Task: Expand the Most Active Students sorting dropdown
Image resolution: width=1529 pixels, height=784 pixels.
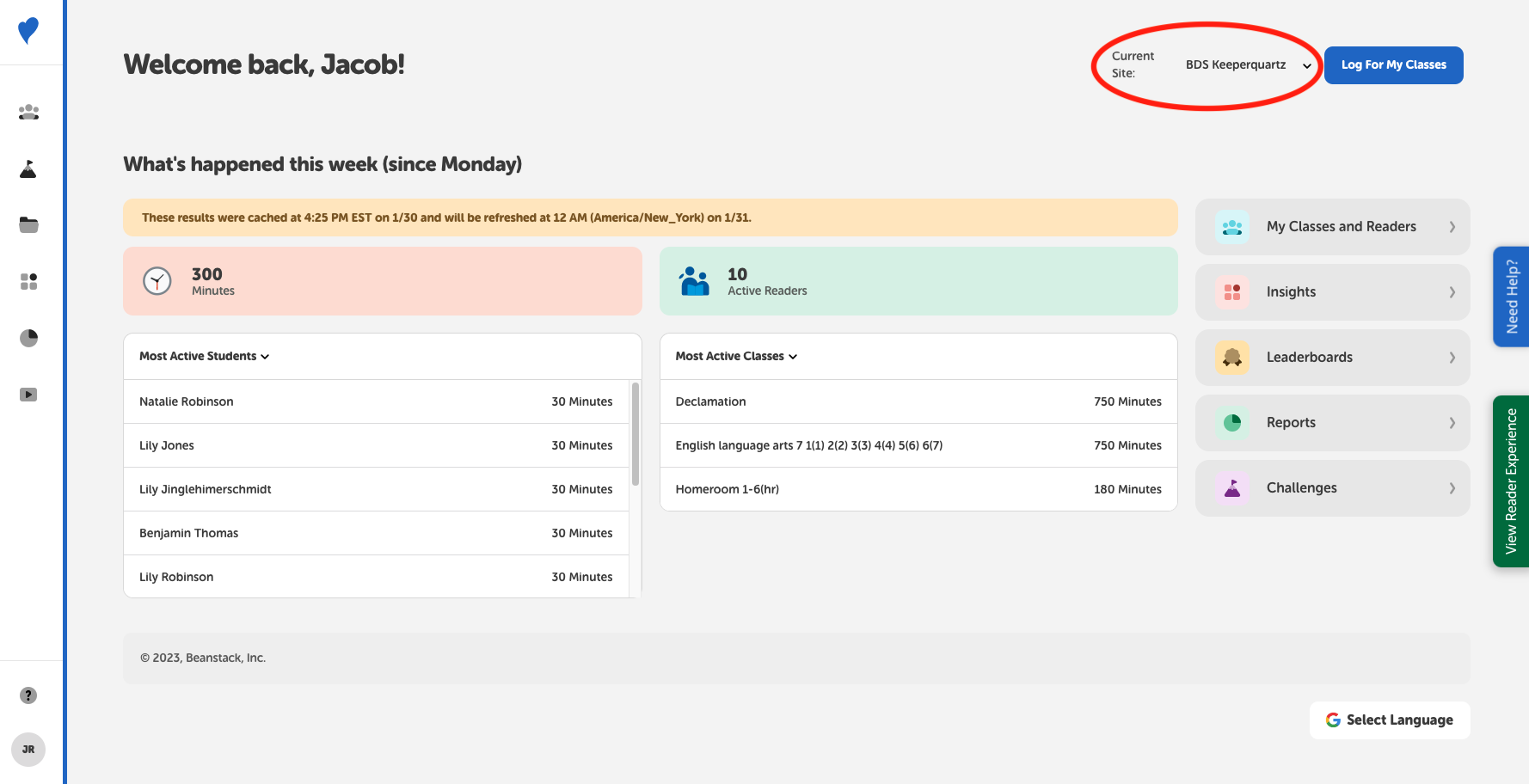Action: 204,356
